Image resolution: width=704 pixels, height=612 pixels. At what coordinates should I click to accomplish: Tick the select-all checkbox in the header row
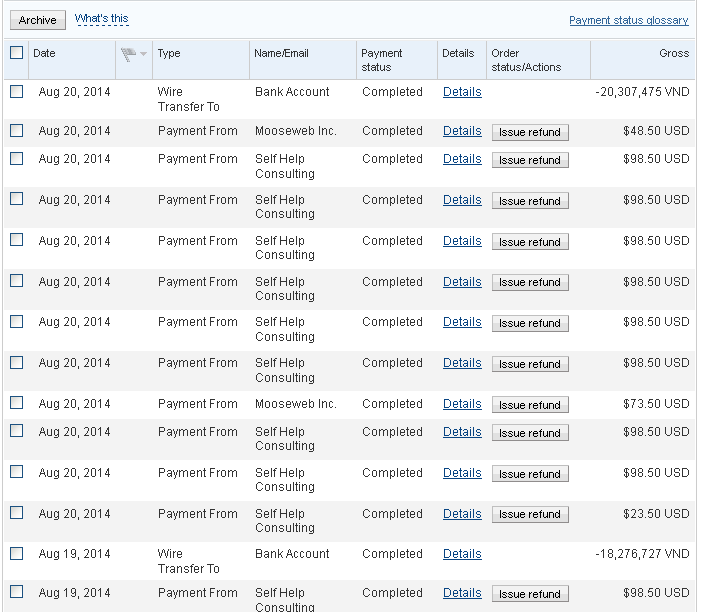[16, 53]
